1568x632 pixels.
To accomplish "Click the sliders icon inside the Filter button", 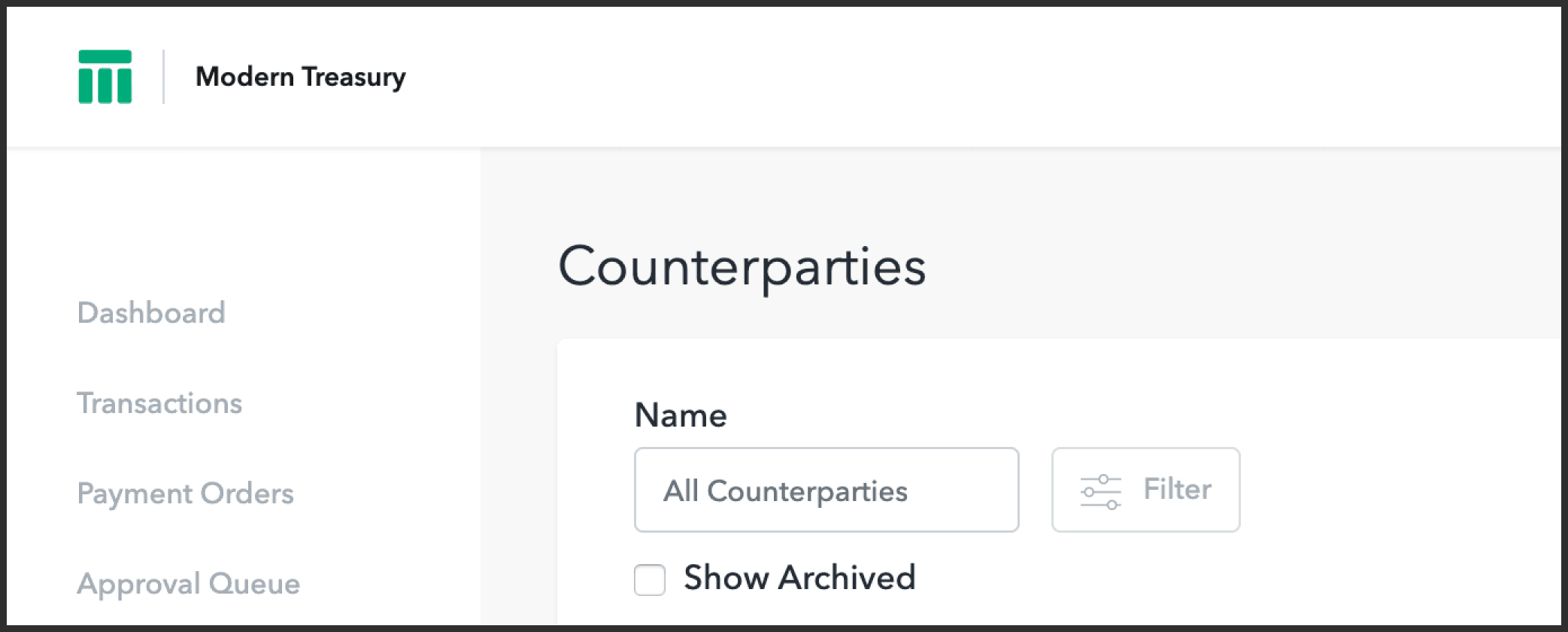I will (1100, 491).
